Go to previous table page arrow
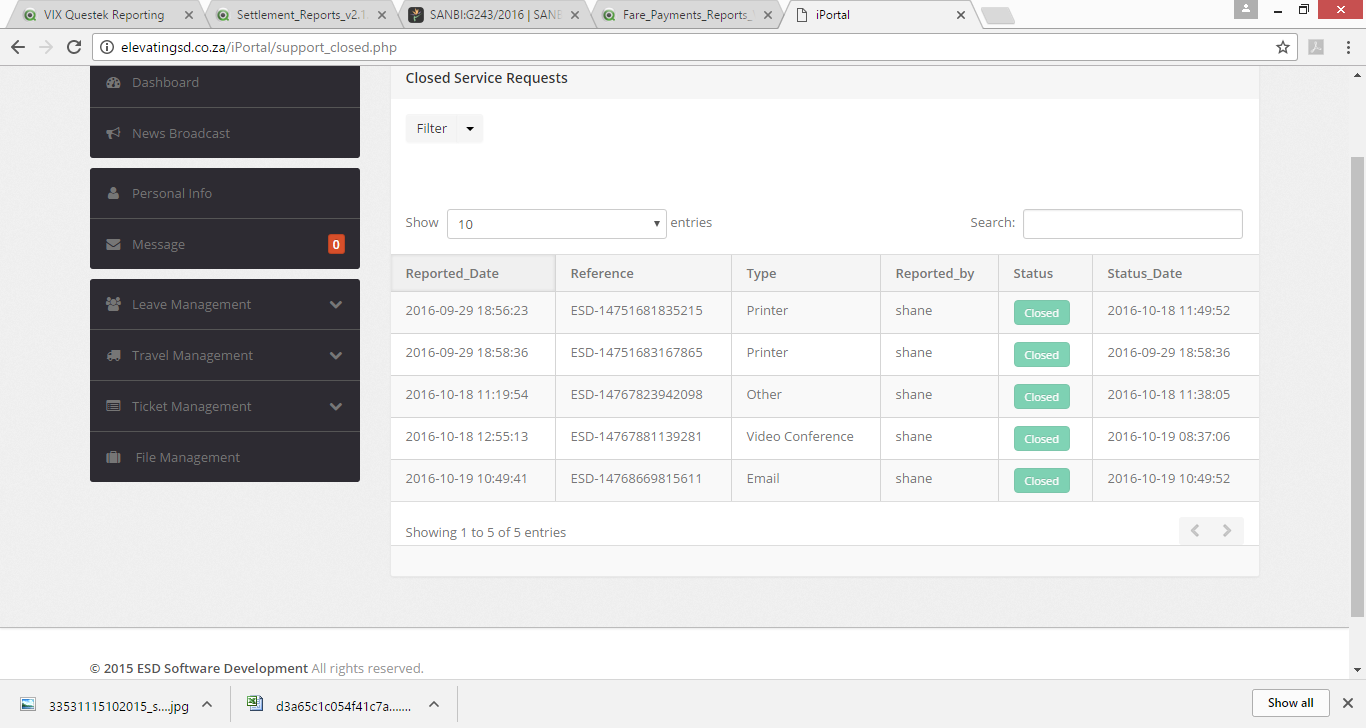1366x728 pixels. click(1195, 531)
